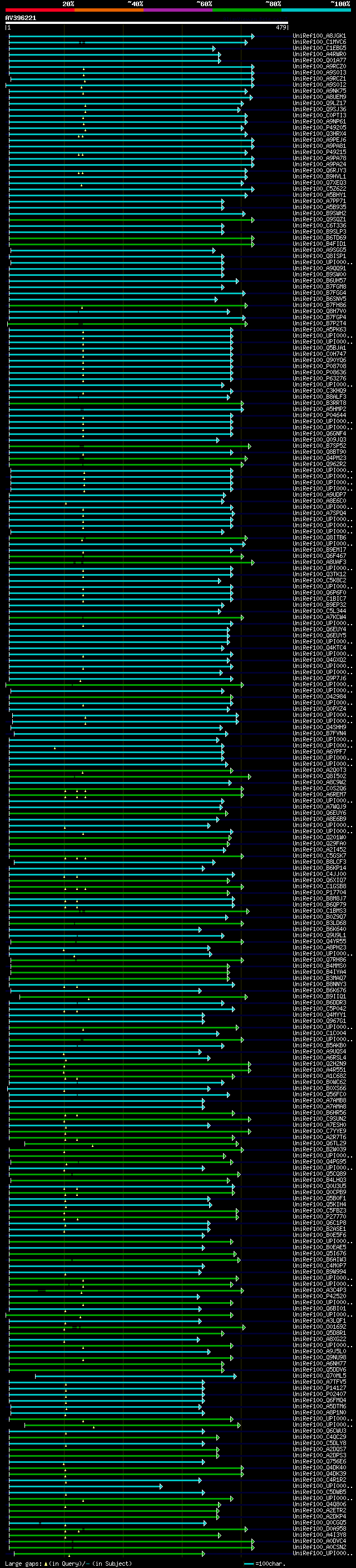The height and width of the screenshot is (1568, 356).
Task: Select hit label UniRef100_A9SOI3
Action: pos(319,72)
